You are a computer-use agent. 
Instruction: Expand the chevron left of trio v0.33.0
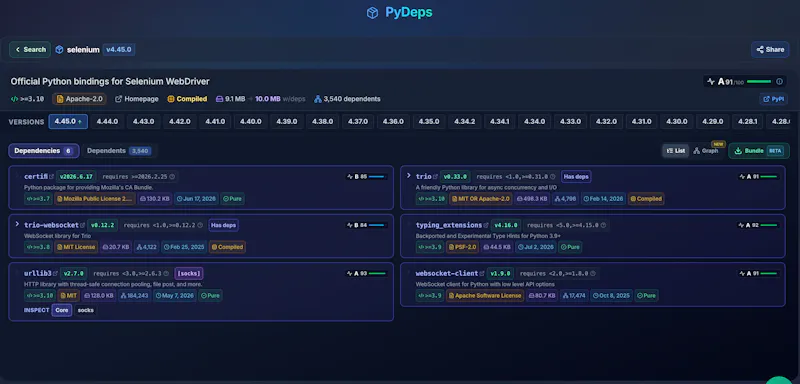409,175
